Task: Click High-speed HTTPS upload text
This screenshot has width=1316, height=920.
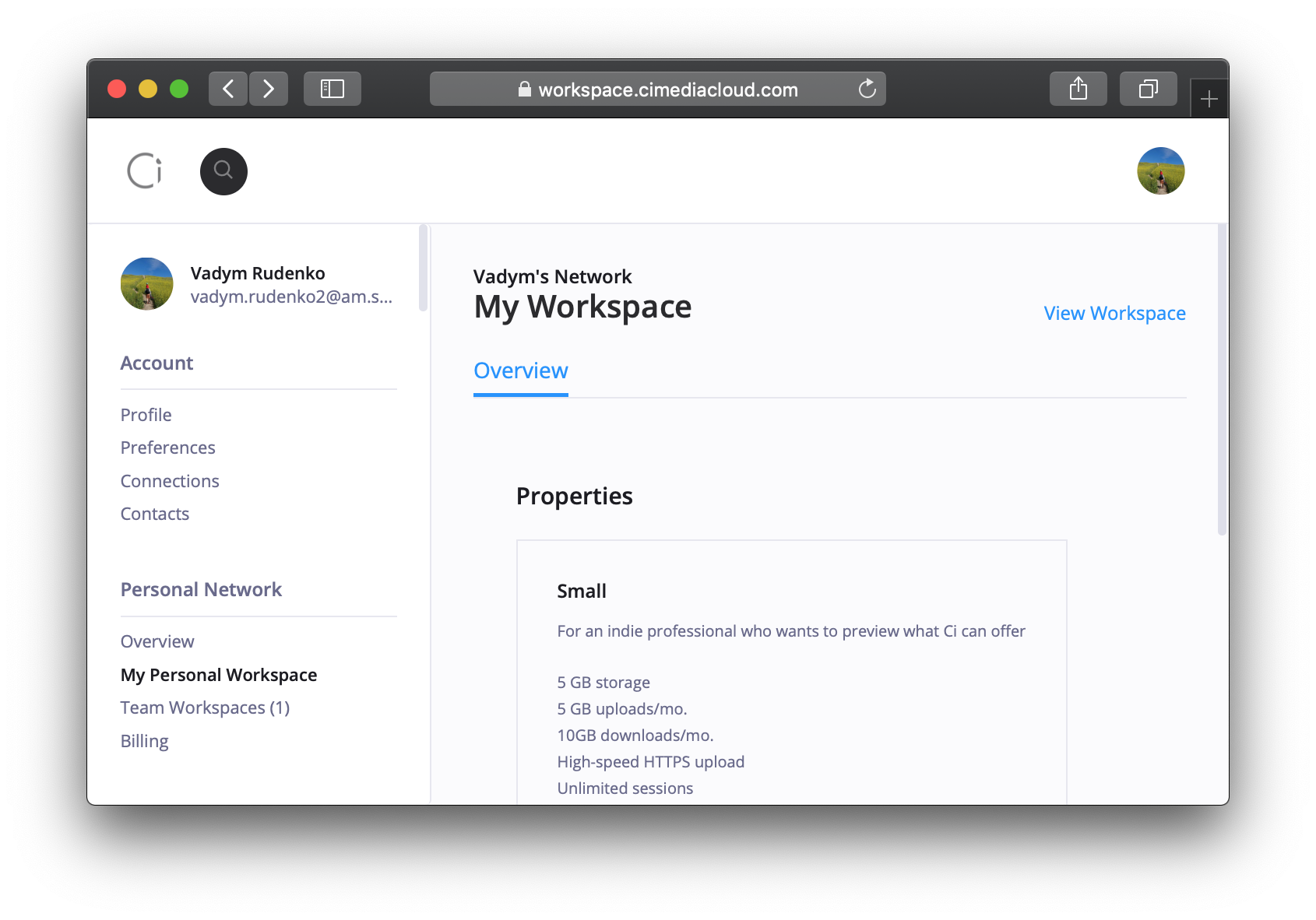Action: 651,762
